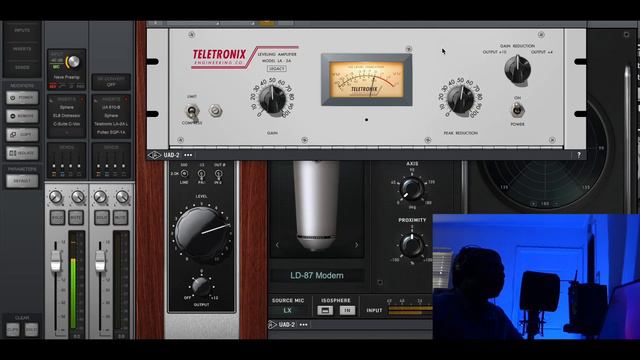
Task: Open first channel Sends panel
Action: 67,161
